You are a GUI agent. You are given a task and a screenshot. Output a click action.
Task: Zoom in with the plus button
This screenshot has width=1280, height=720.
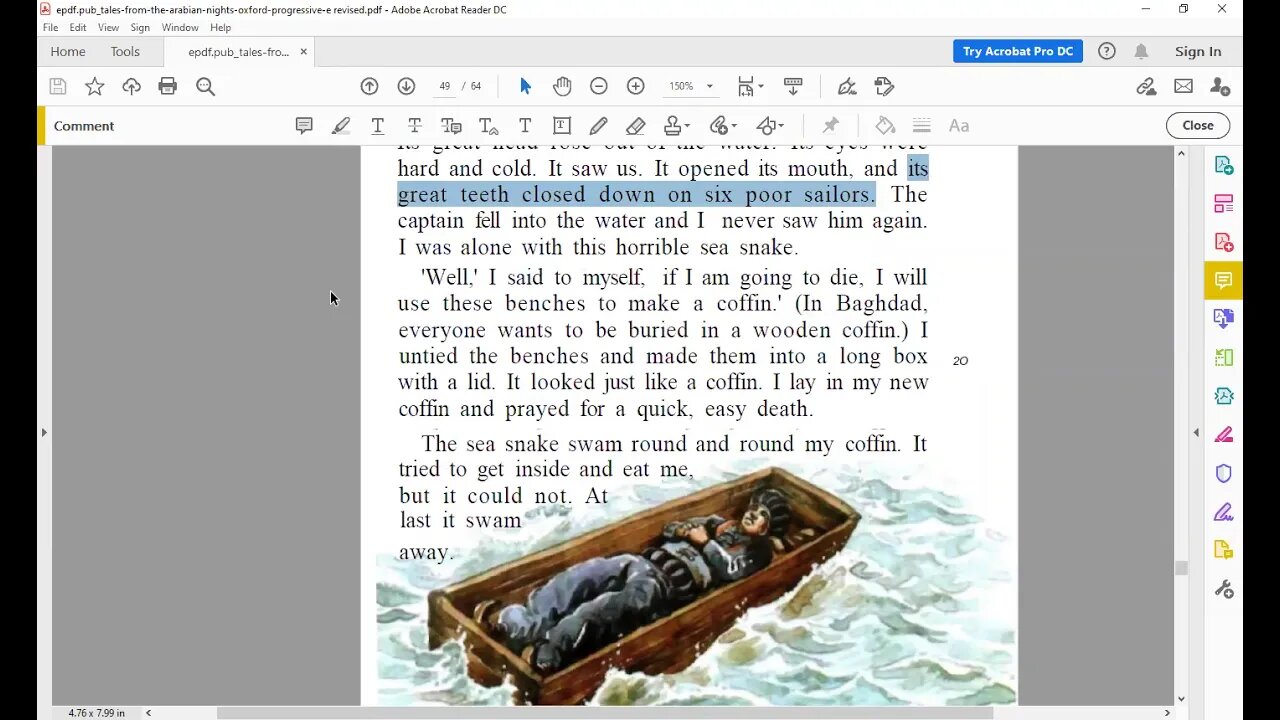636,86
